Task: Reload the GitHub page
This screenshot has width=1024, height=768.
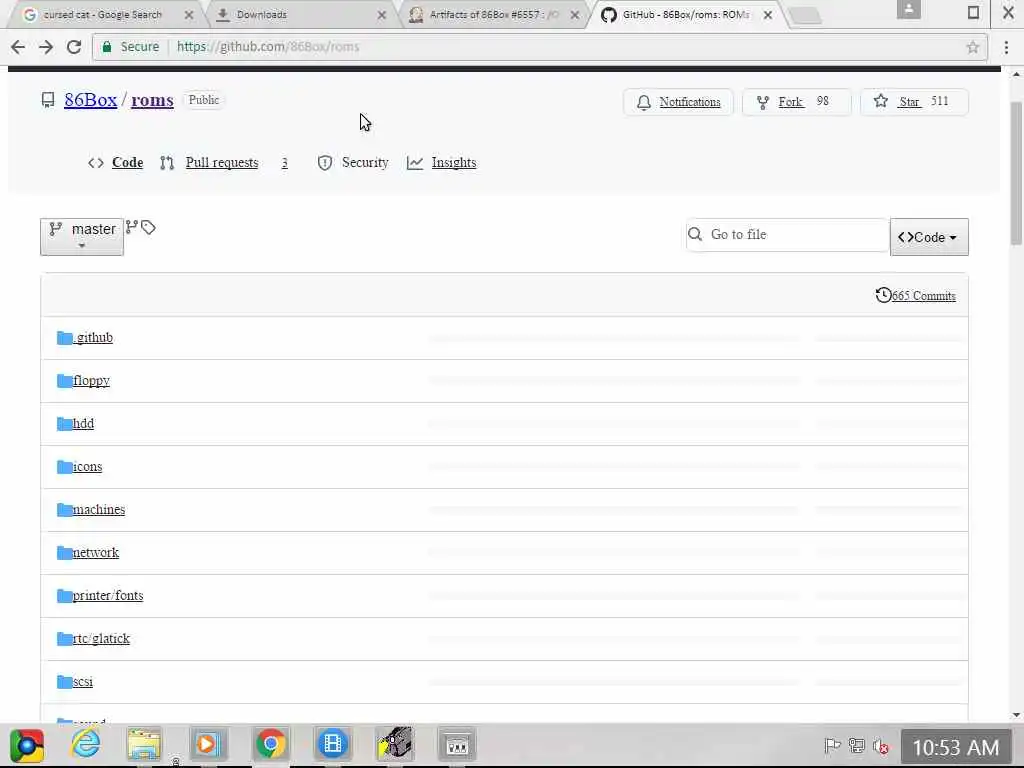Action: [x=74, y=46]
